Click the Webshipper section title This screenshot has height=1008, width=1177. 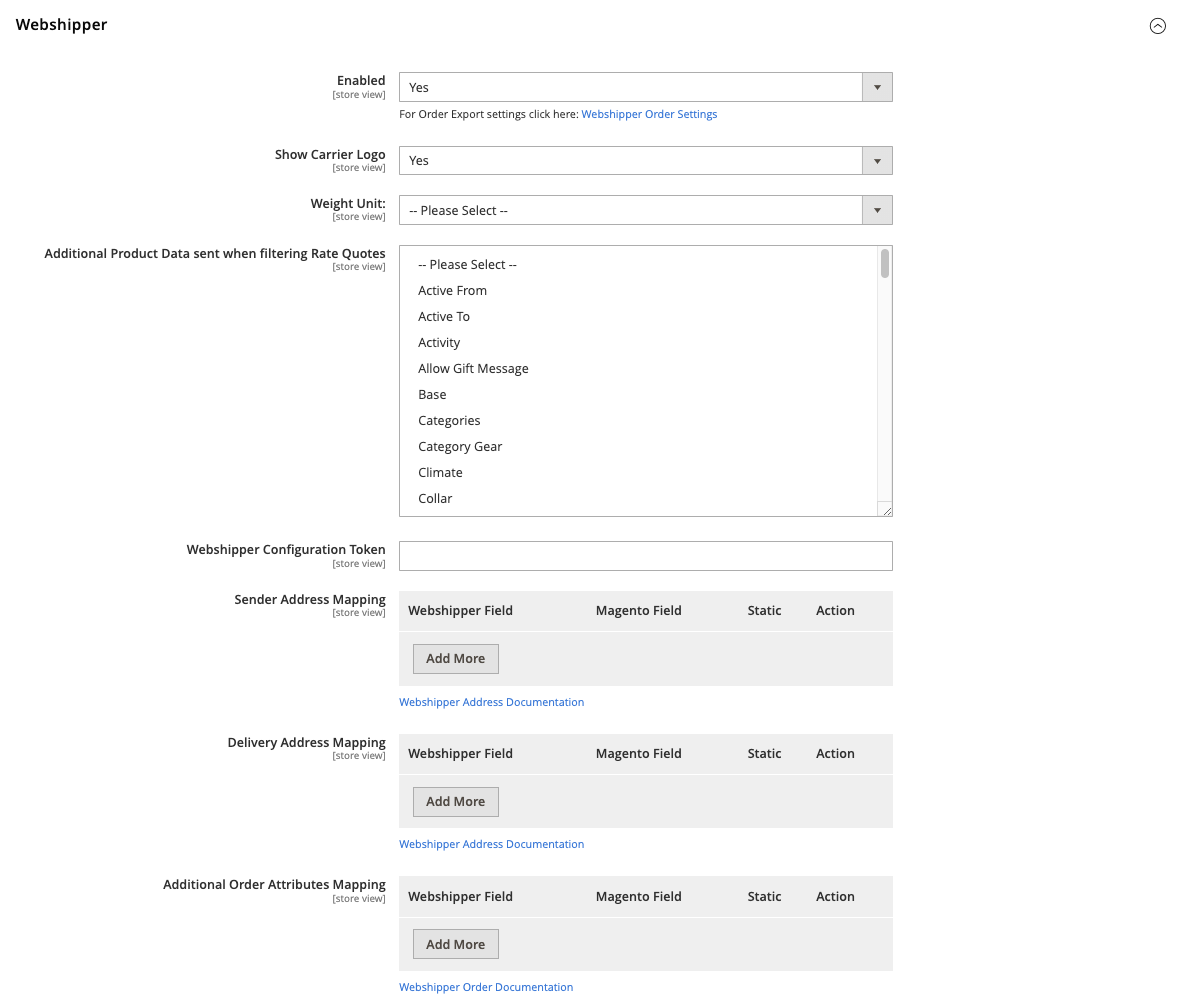tap(62, 25)
